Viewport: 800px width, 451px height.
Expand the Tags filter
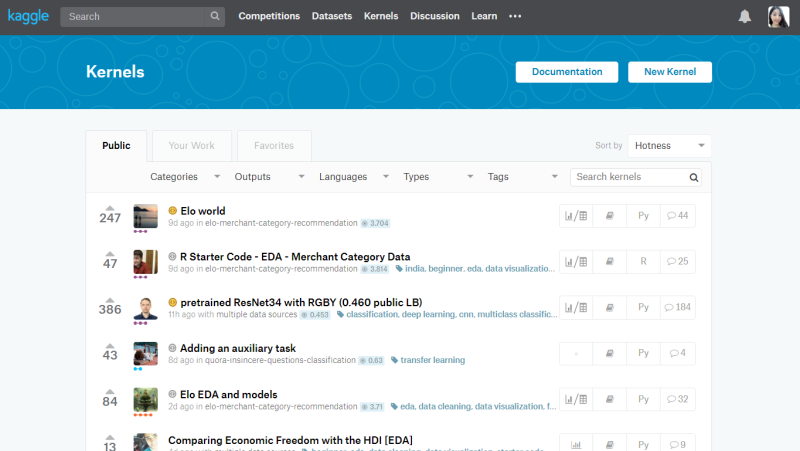[x=522, y=177]
